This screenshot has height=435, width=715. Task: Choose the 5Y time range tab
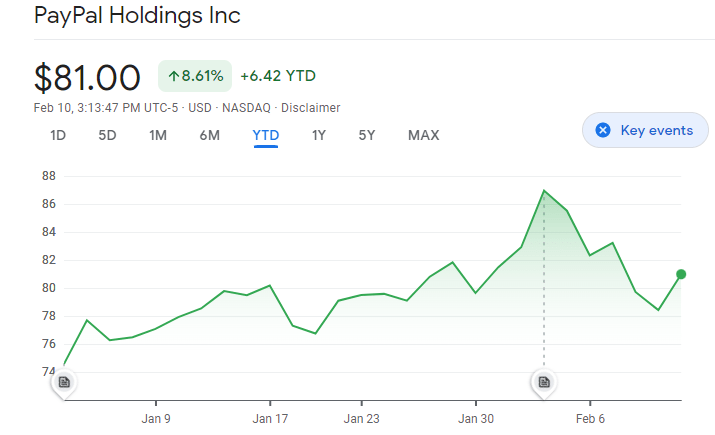pos(367,135)
